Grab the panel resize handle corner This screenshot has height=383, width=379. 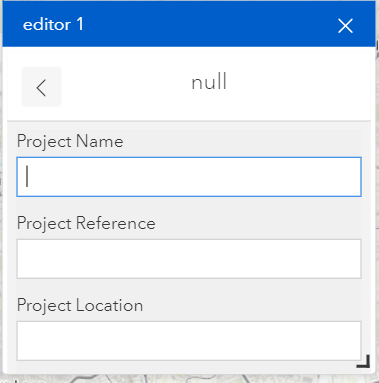[x=363, y=361]
